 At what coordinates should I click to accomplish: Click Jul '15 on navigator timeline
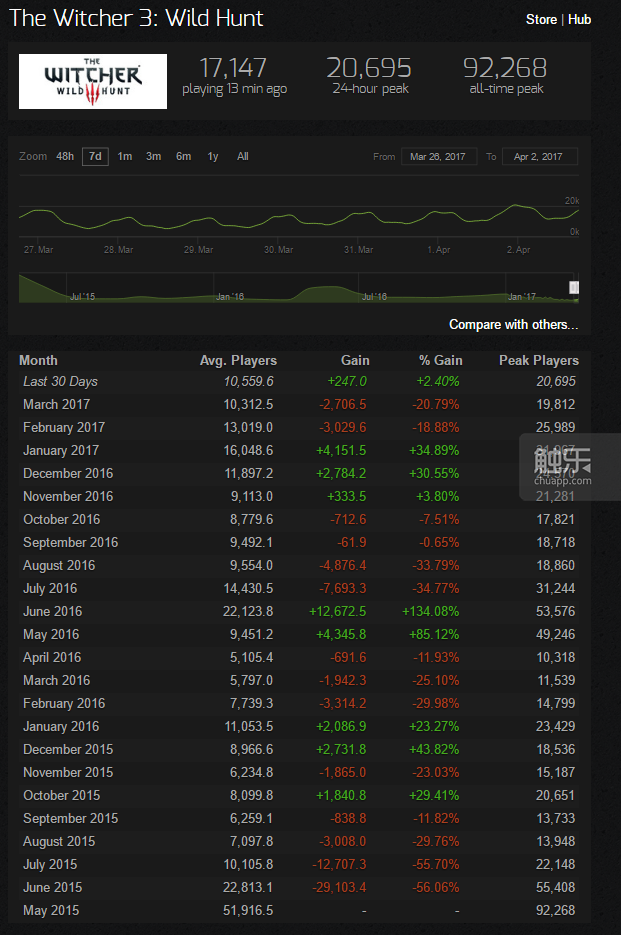point(82,296)
